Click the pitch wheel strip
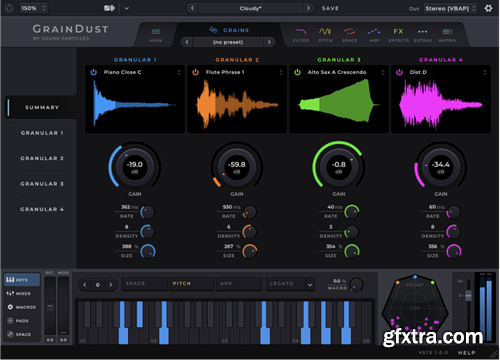 pos(50,305)
